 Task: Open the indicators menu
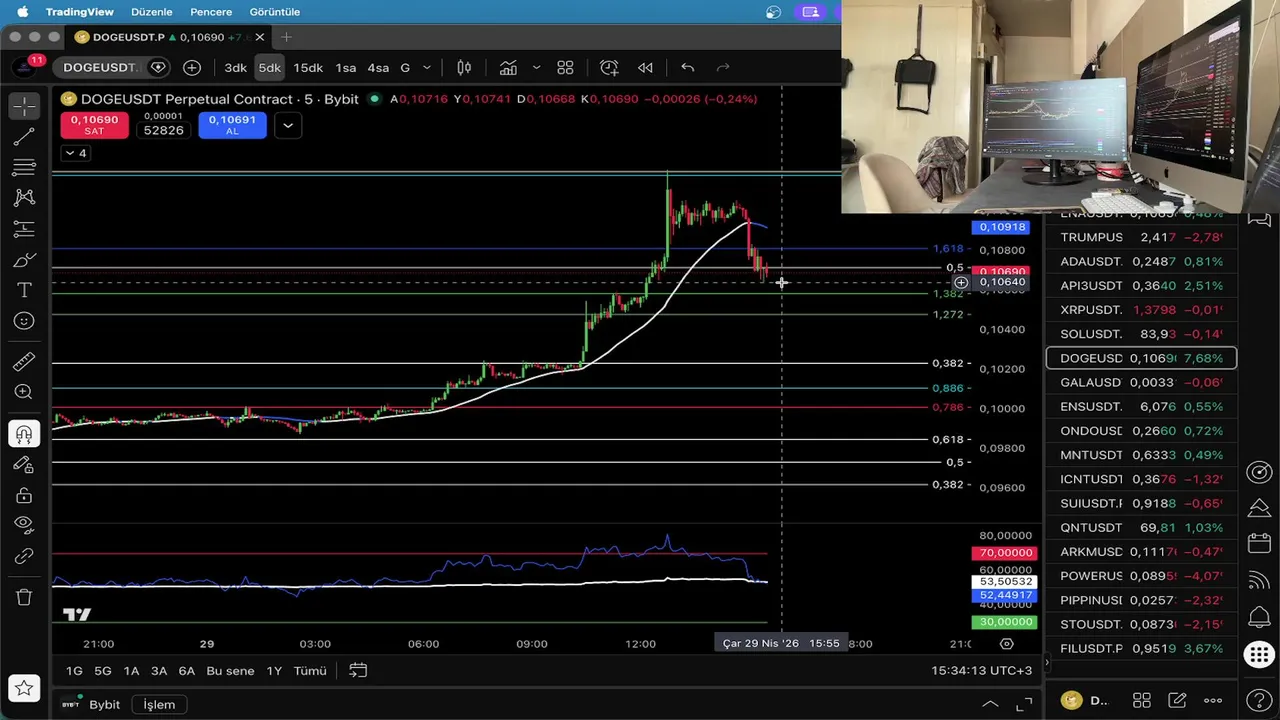(x=508, y=68)
